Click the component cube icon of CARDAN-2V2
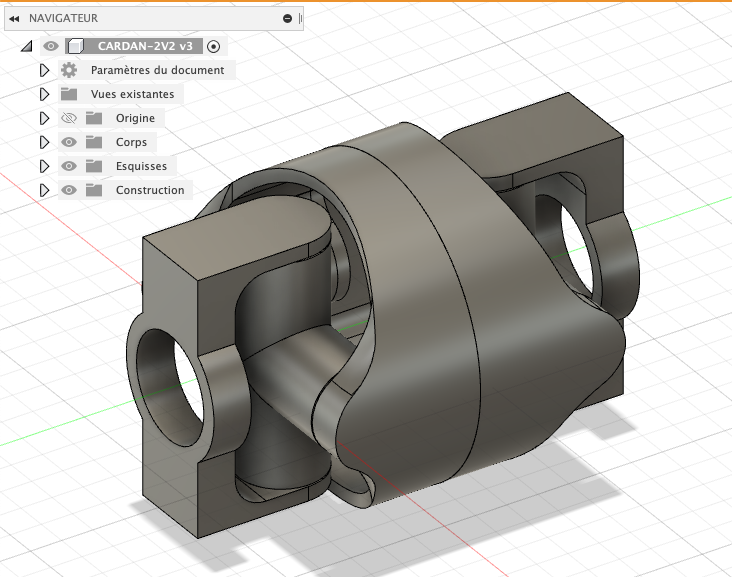 [x=75, y=46]
